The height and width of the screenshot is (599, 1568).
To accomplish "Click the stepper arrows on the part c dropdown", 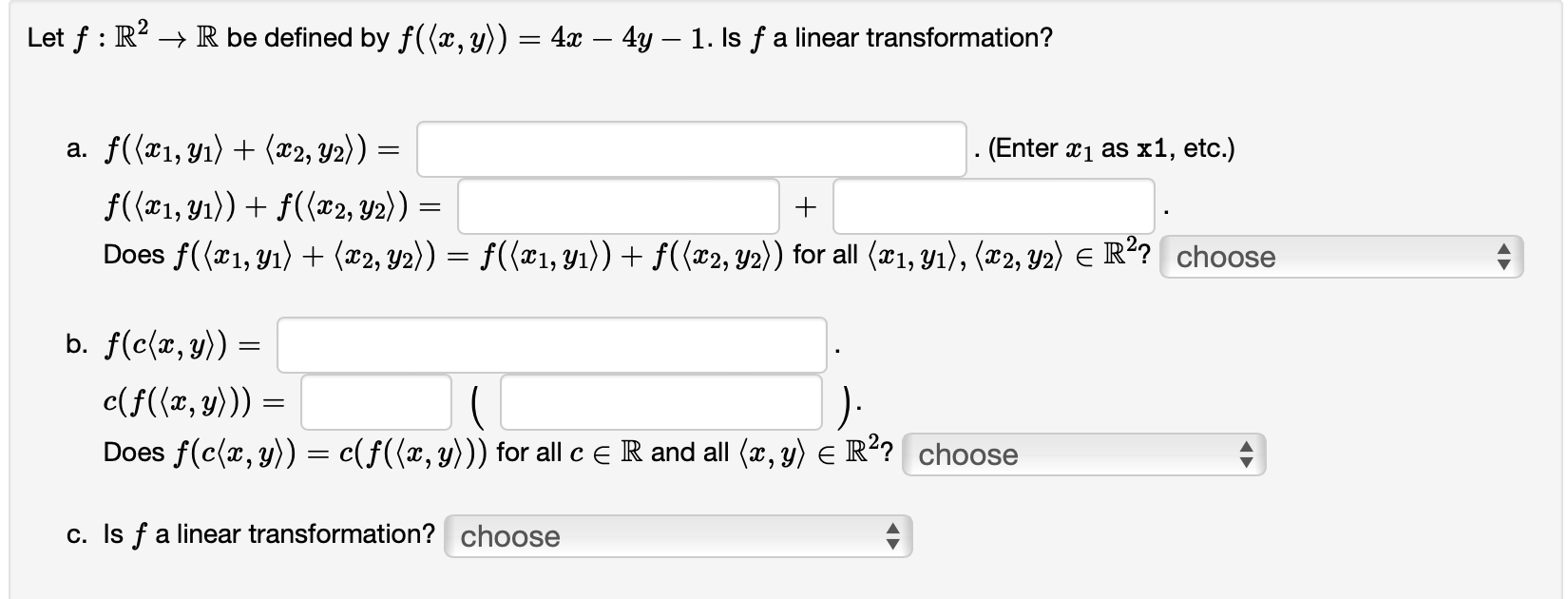I will [x=891, y=536].
